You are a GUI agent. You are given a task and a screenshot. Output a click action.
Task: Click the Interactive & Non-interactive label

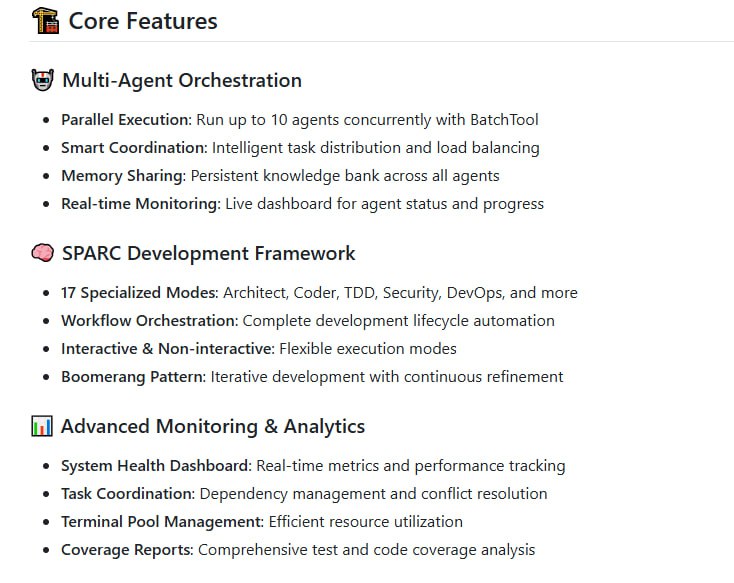click(167, 349)
